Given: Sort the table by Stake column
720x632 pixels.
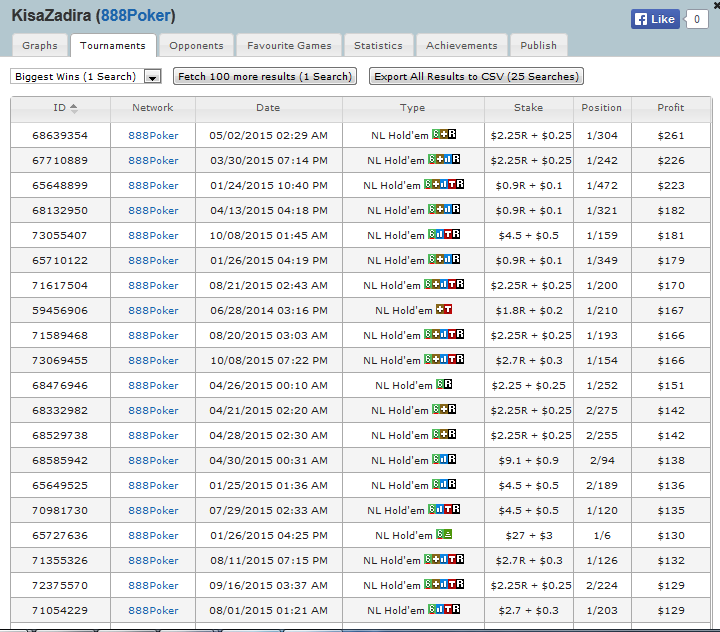Looking at the screenshot, I should coord(529,107).
